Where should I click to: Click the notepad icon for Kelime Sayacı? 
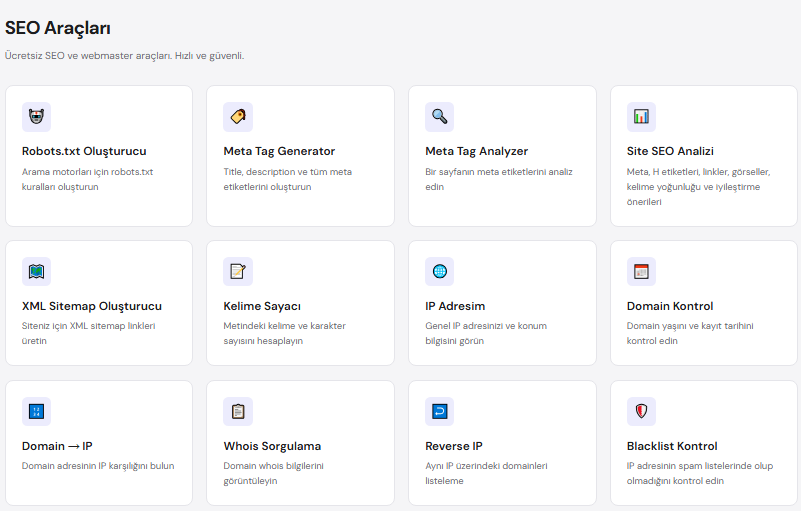(238, 271)
